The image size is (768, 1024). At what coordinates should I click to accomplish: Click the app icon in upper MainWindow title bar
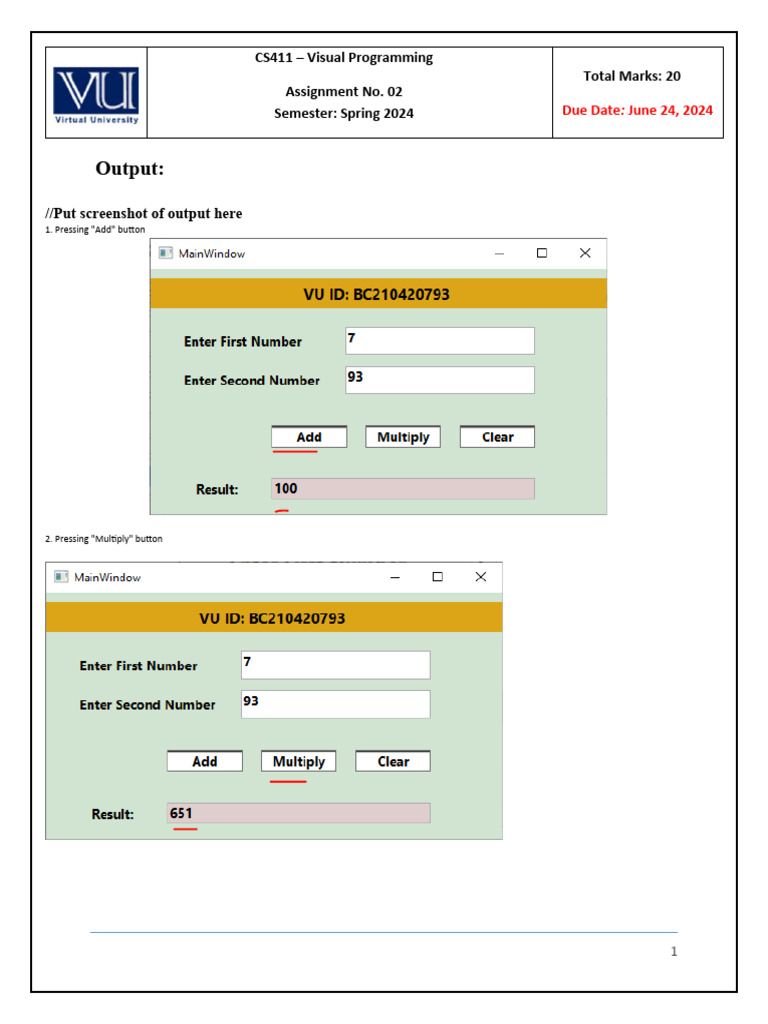(166, 253)
